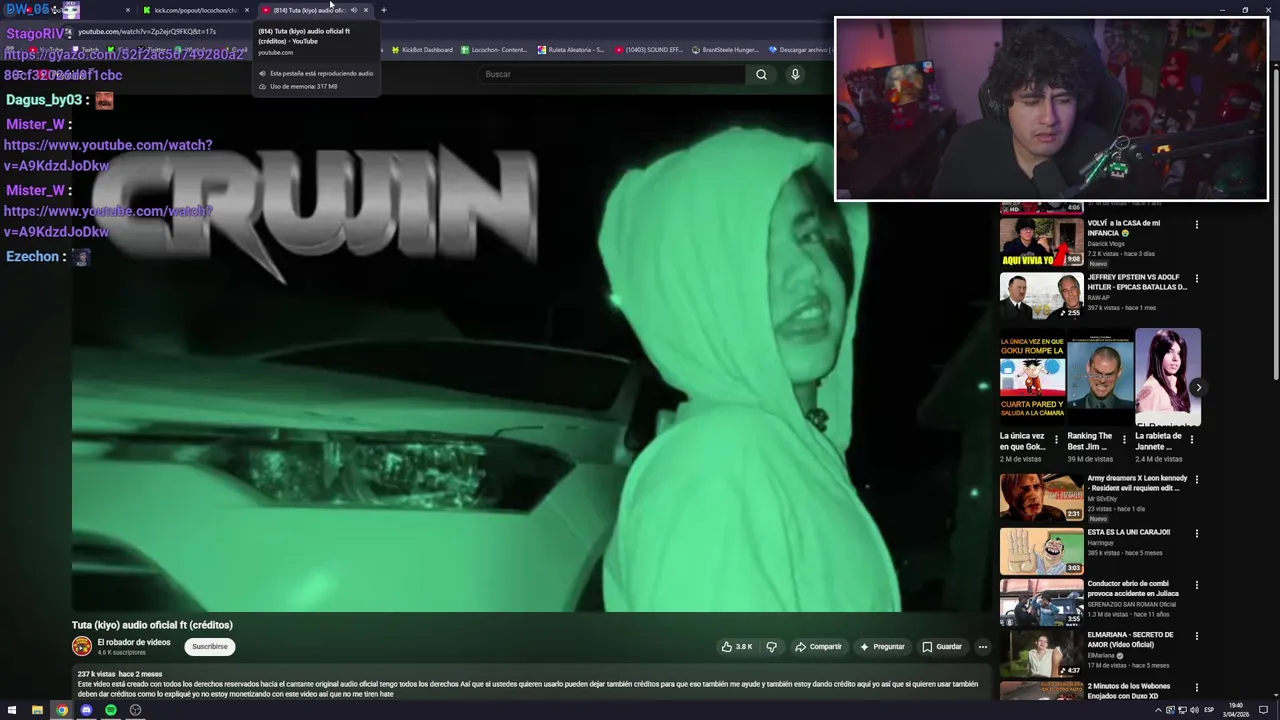Subscribe with the Suscribirse button

coord(210,647)
